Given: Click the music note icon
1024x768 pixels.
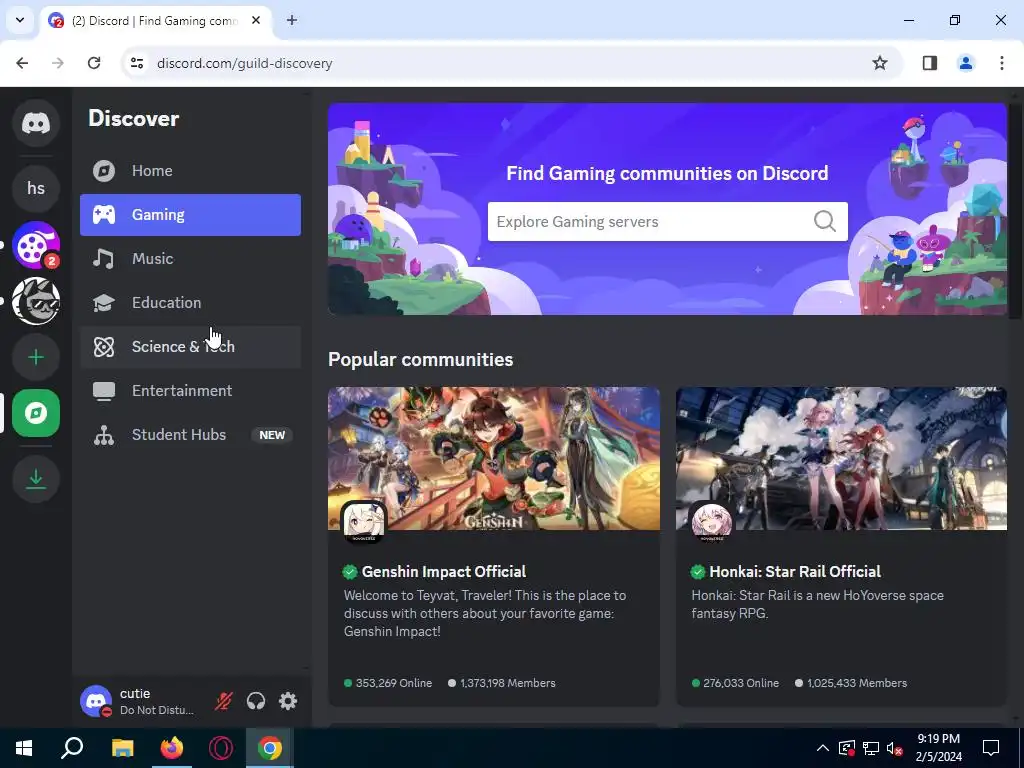Looking at the screenshot, I should coord(103,259).
